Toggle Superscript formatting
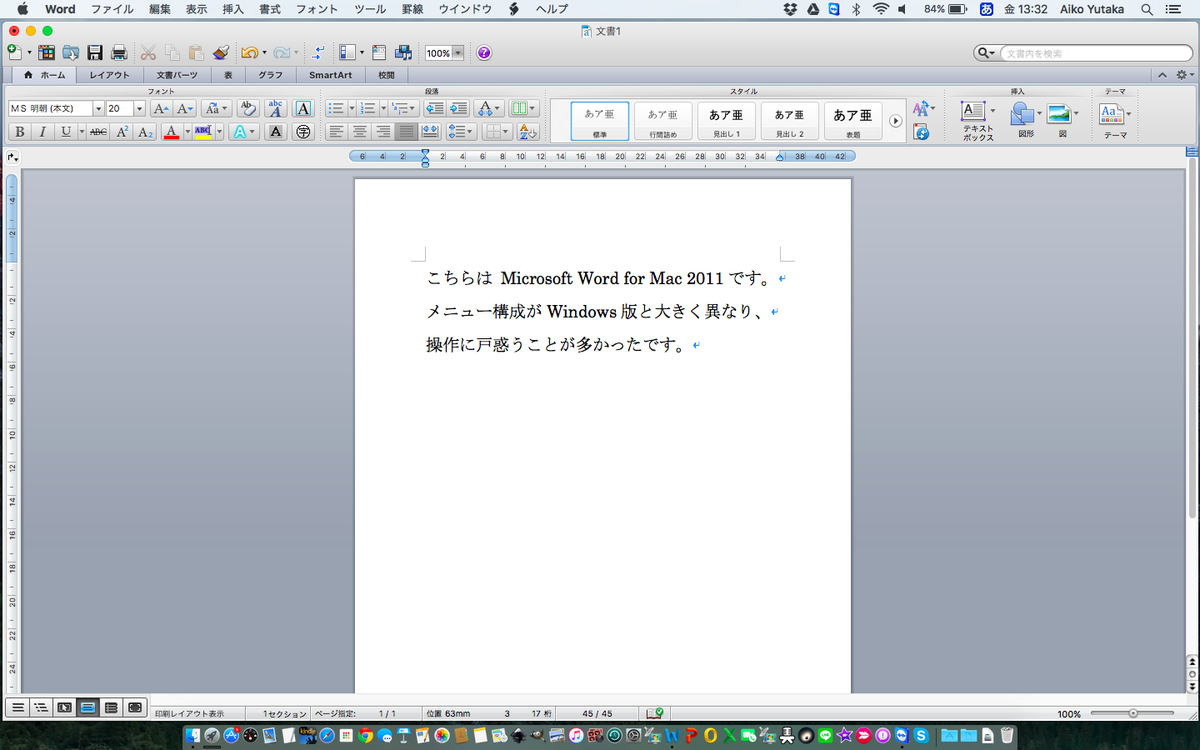Viewport: 1200px width, 750px height. [122, 131]
